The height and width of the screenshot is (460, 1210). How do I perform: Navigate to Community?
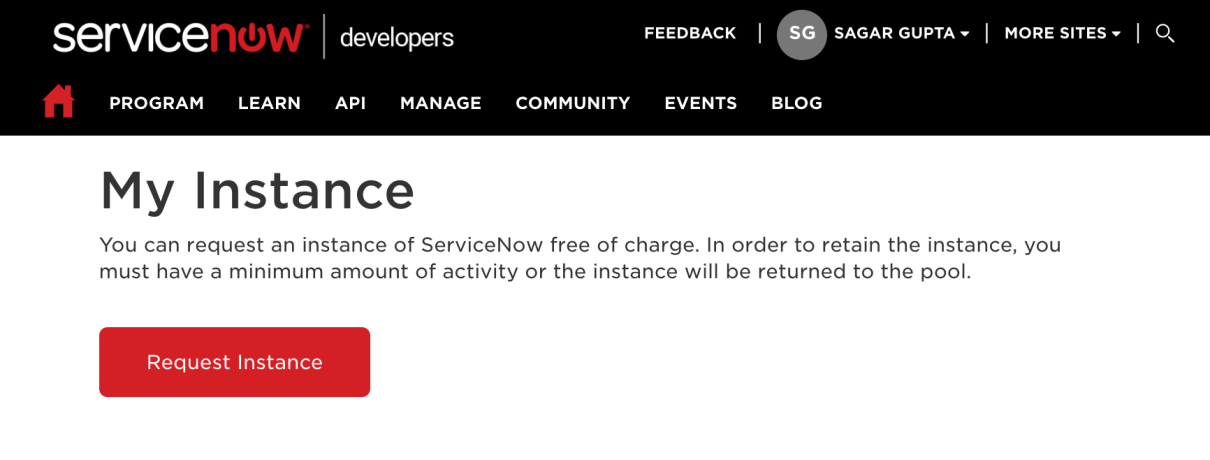coord(572,103)
